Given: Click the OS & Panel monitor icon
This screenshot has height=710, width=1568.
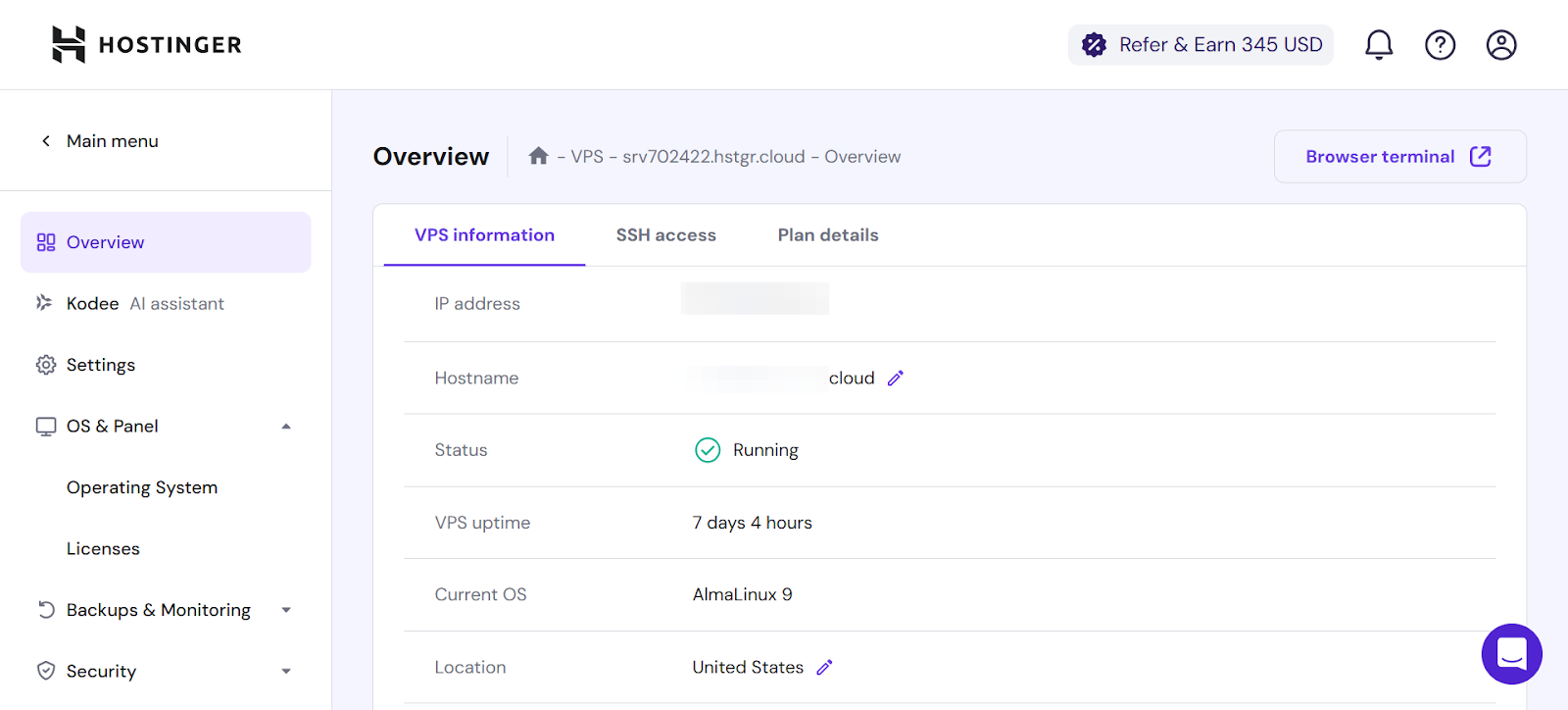Looking at the screenshot, I should [46, 427].
